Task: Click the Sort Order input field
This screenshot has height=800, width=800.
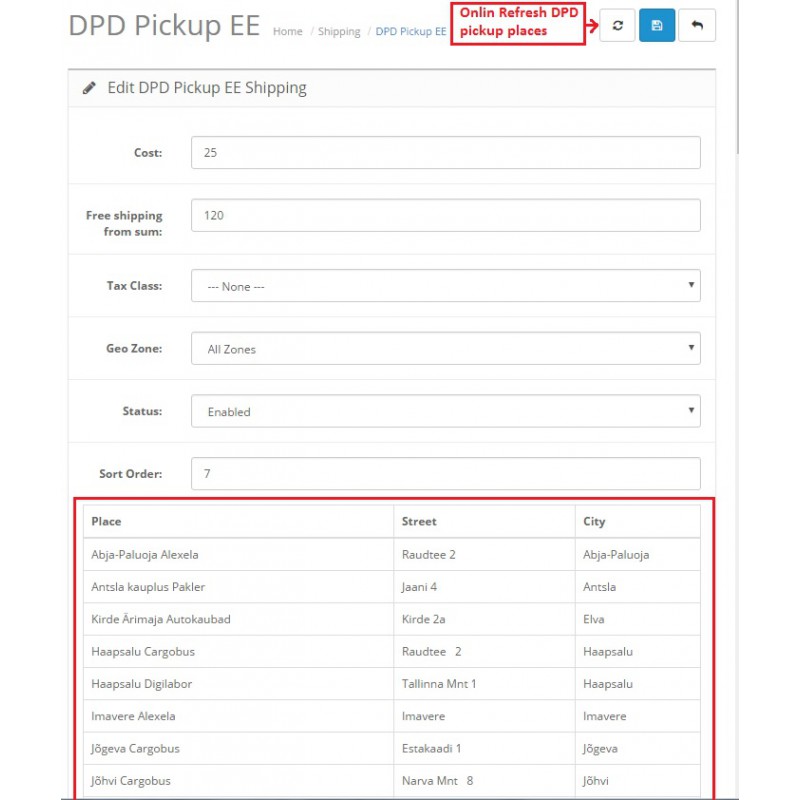Action: point(445,473)
